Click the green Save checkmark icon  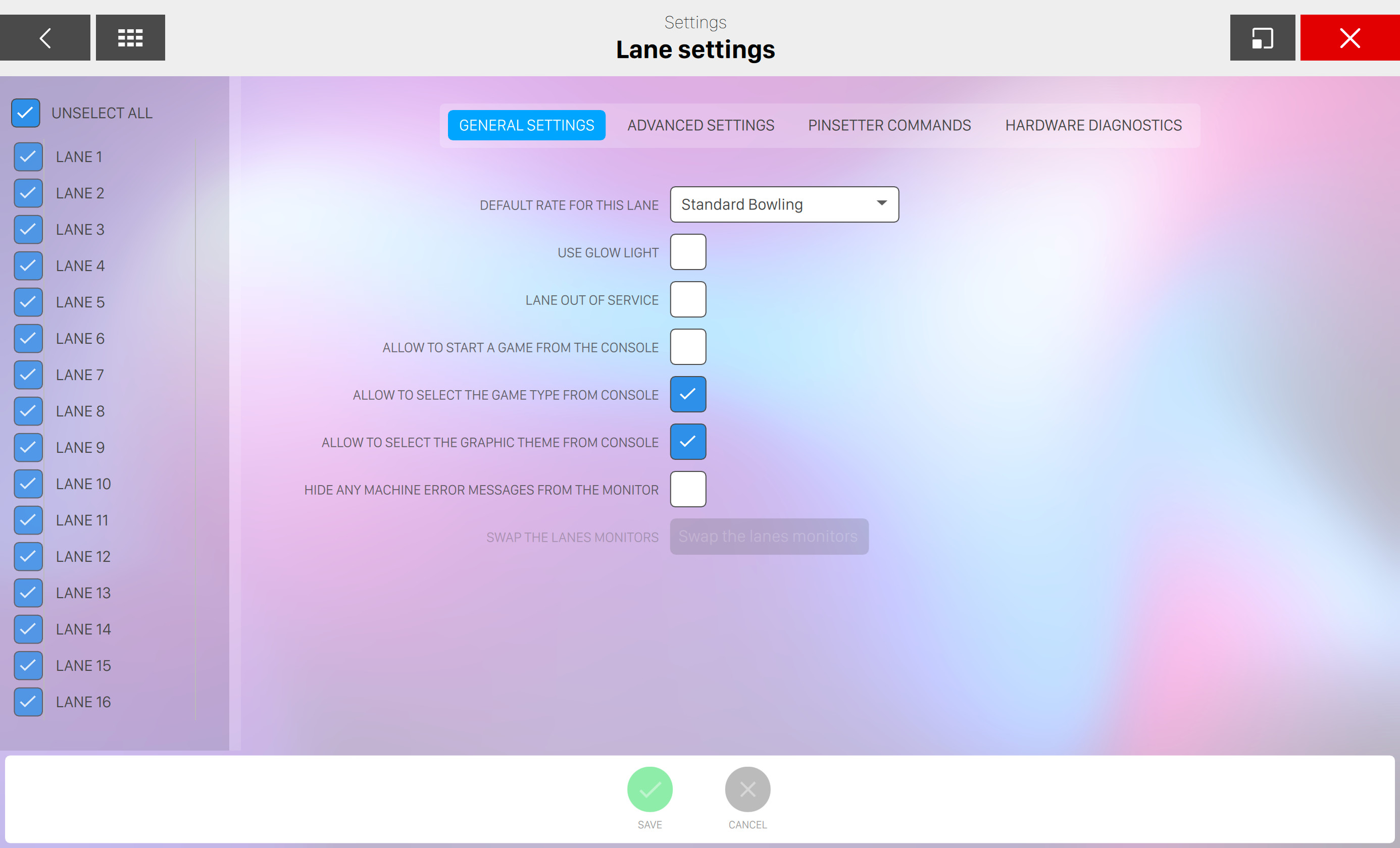click(649, 788)
